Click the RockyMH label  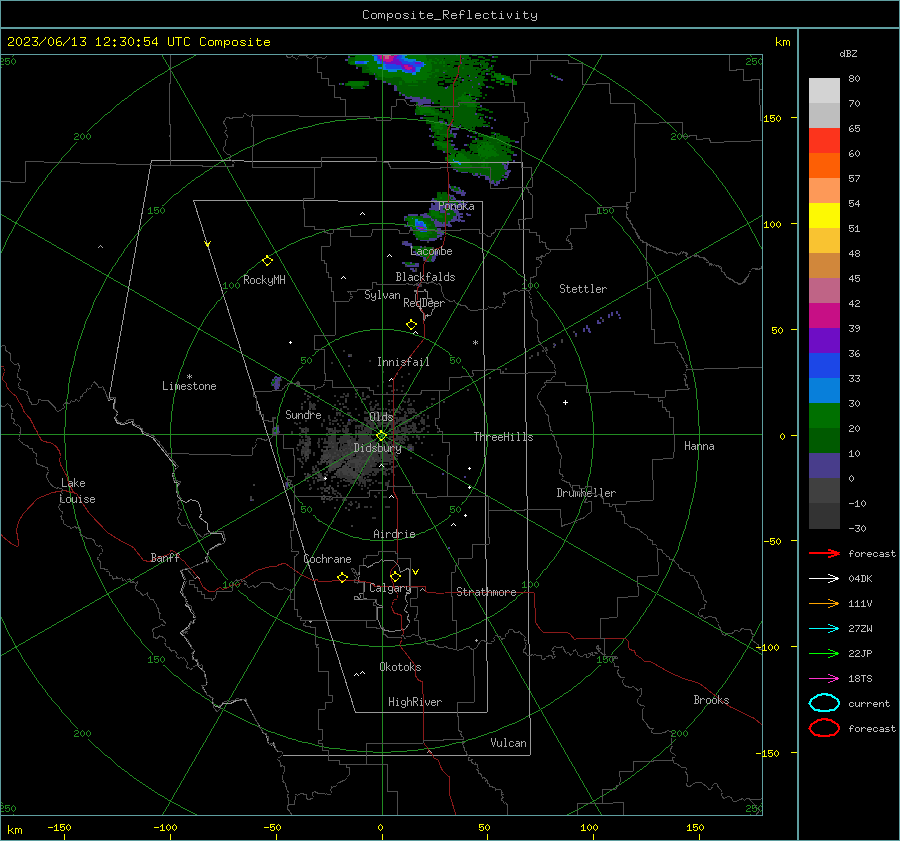coord(264,280)
